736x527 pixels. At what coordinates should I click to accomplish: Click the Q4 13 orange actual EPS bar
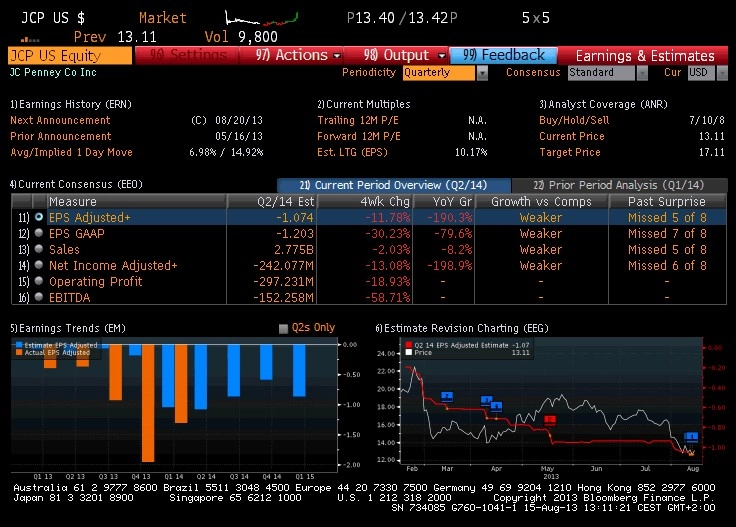[148, 403]
